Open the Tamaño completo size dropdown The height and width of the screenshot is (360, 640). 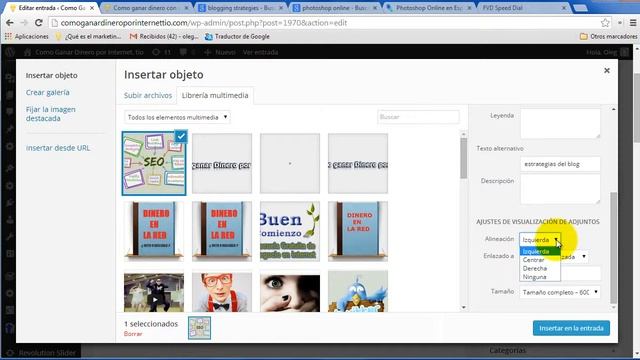tap(560, 292)
